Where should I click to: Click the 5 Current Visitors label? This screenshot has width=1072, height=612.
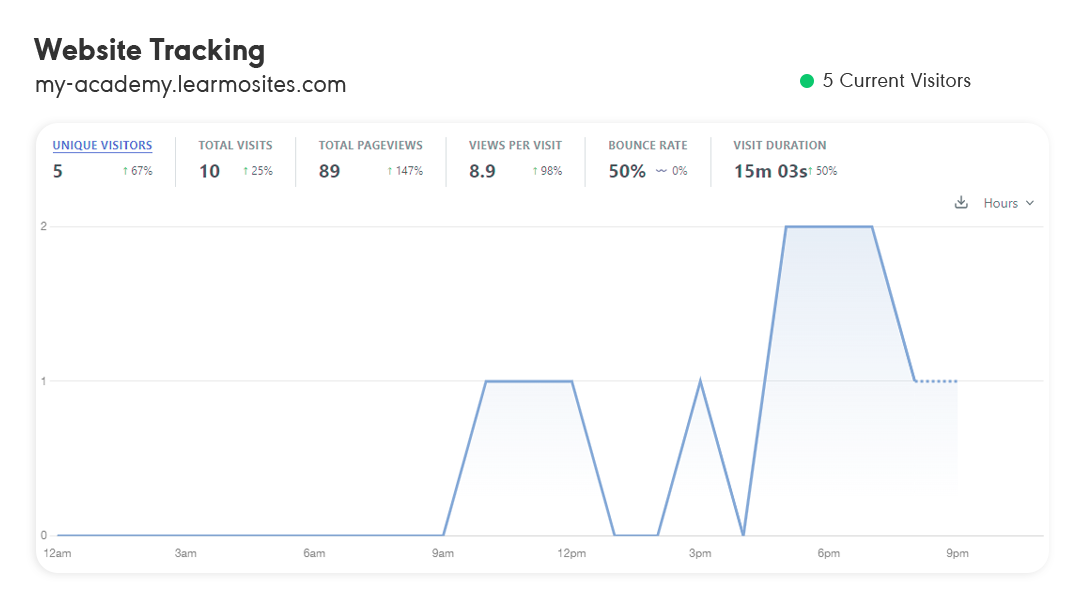[896, 81]
